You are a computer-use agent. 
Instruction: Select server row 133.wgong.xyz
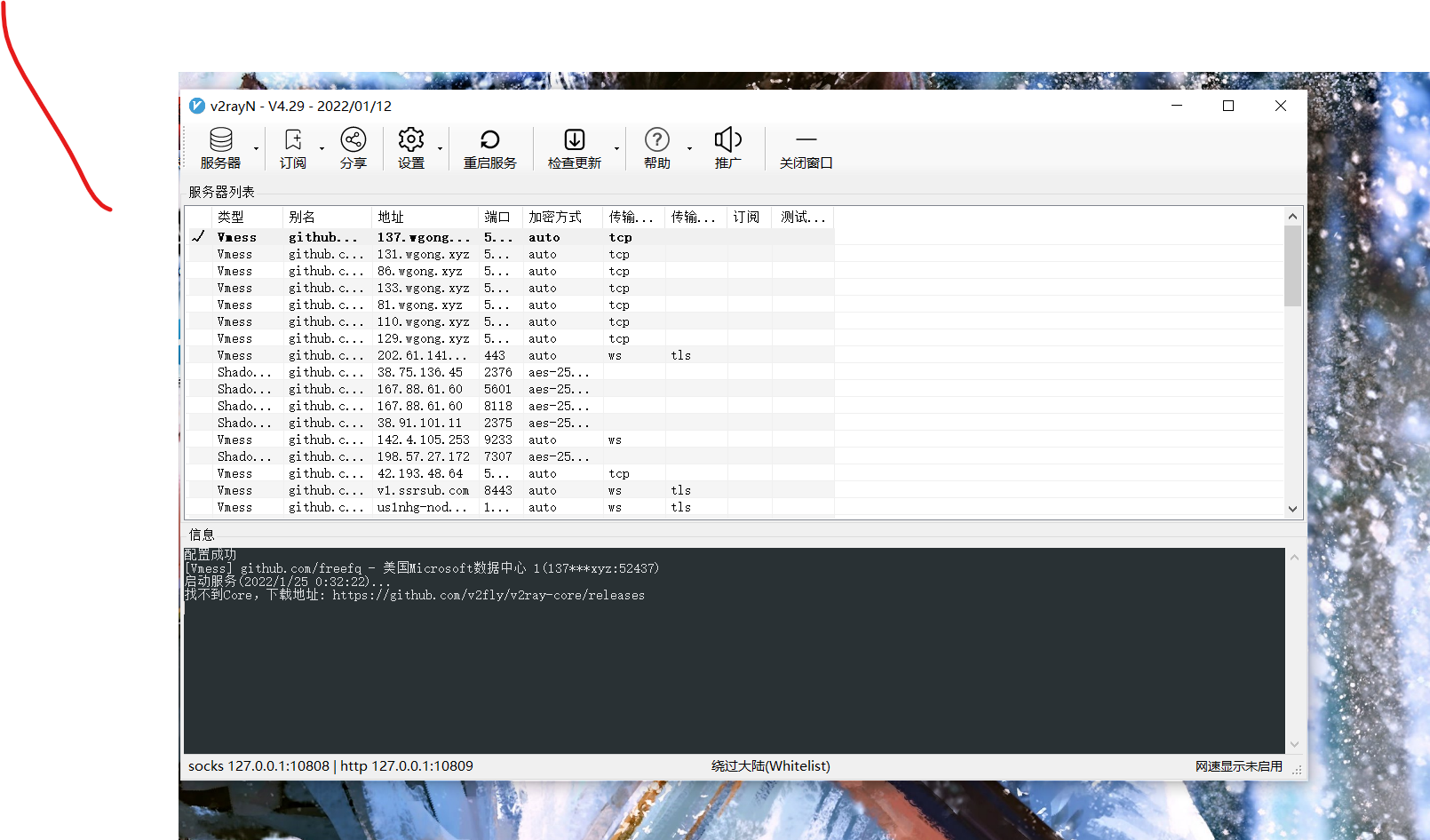point(511,288)
